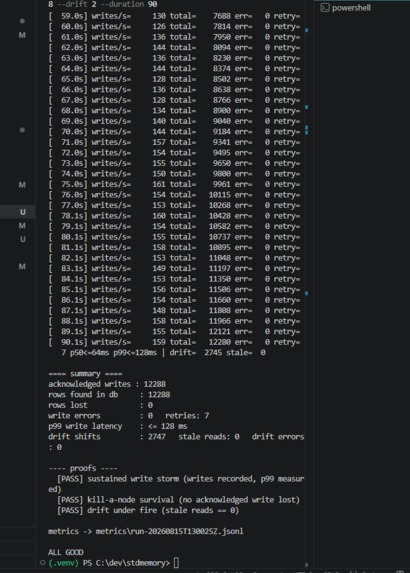Click the 'p99 write latency : <= 128 ms' line

118,426
